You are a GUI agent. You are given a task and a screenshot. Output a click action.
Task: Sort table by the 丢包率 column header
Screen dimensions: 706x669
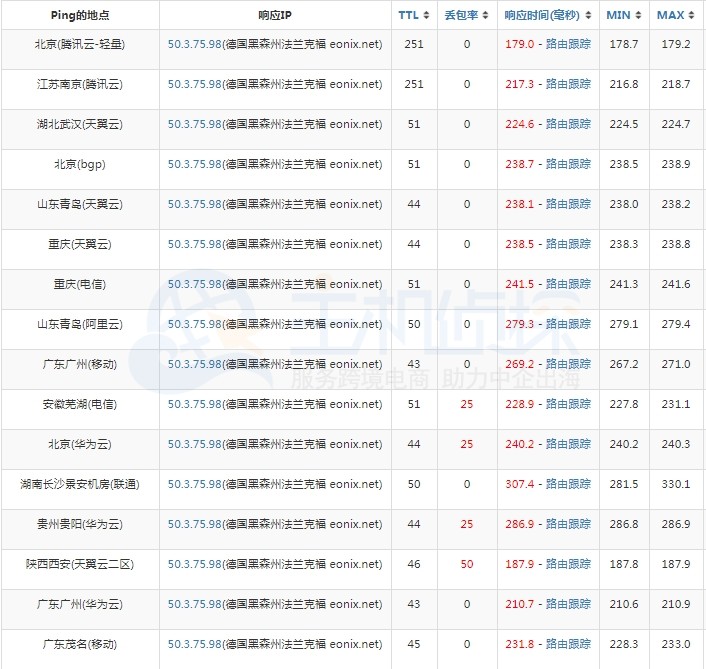[x=466, y=15]
